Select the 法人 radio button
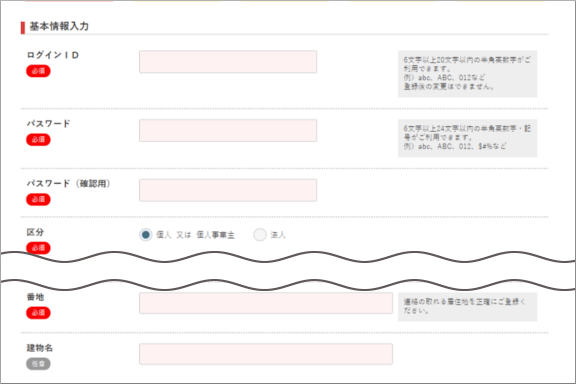 pos(260,234)
